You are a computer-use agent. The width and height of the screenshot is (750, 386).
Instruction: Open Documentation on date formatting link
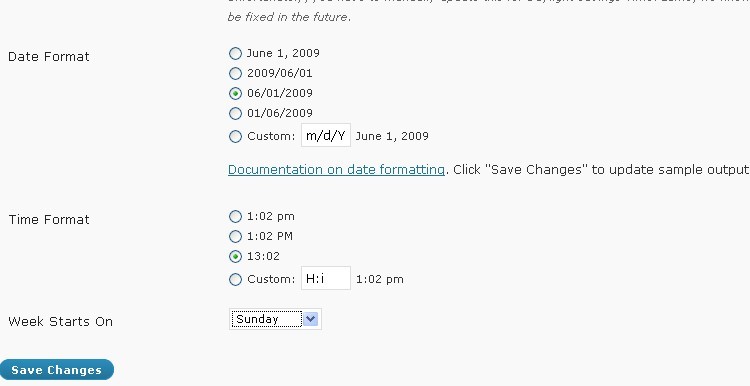(x=336, y=170)
